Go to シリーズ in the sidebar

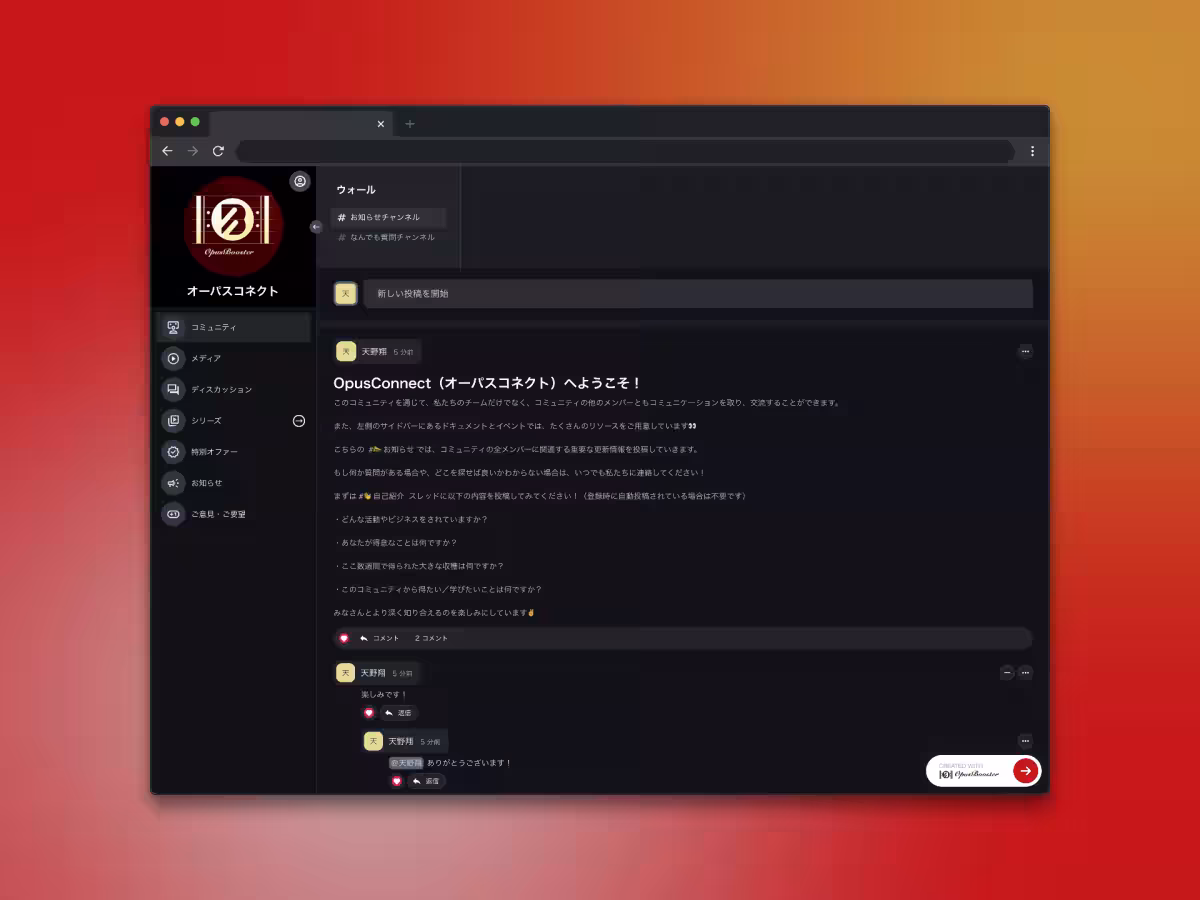tap(234, 421)
